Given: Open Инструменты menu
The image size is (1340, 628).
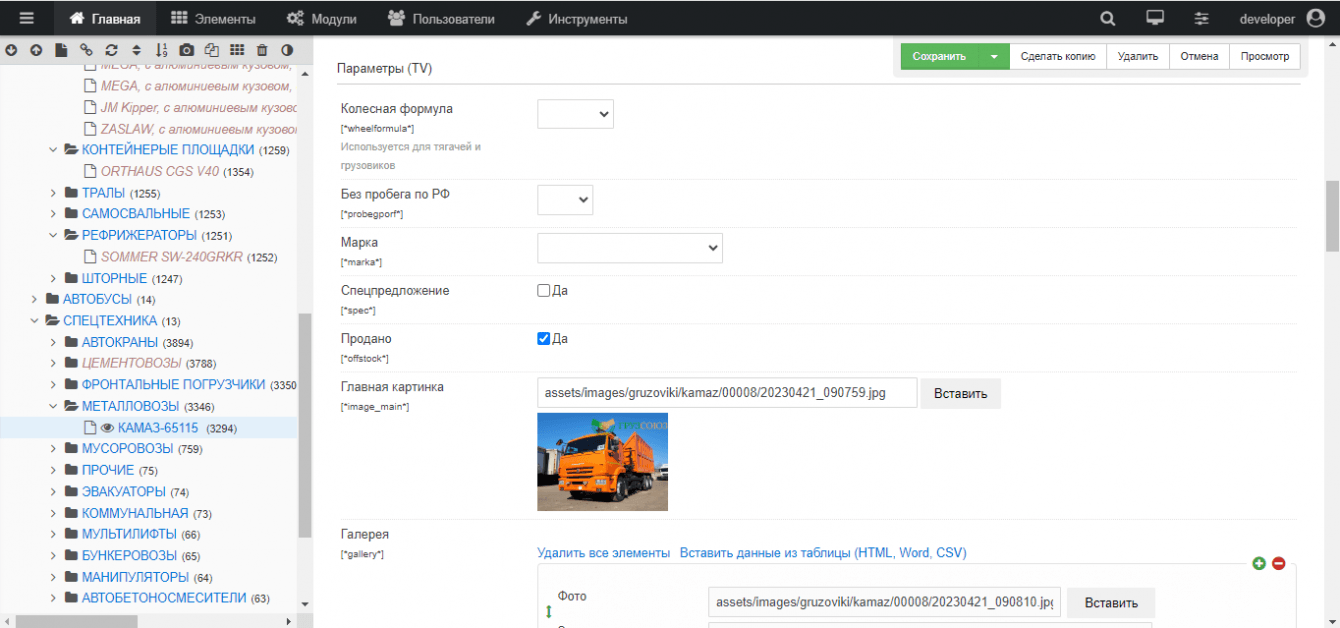Looking at the screenshot, I should [577, 18].
